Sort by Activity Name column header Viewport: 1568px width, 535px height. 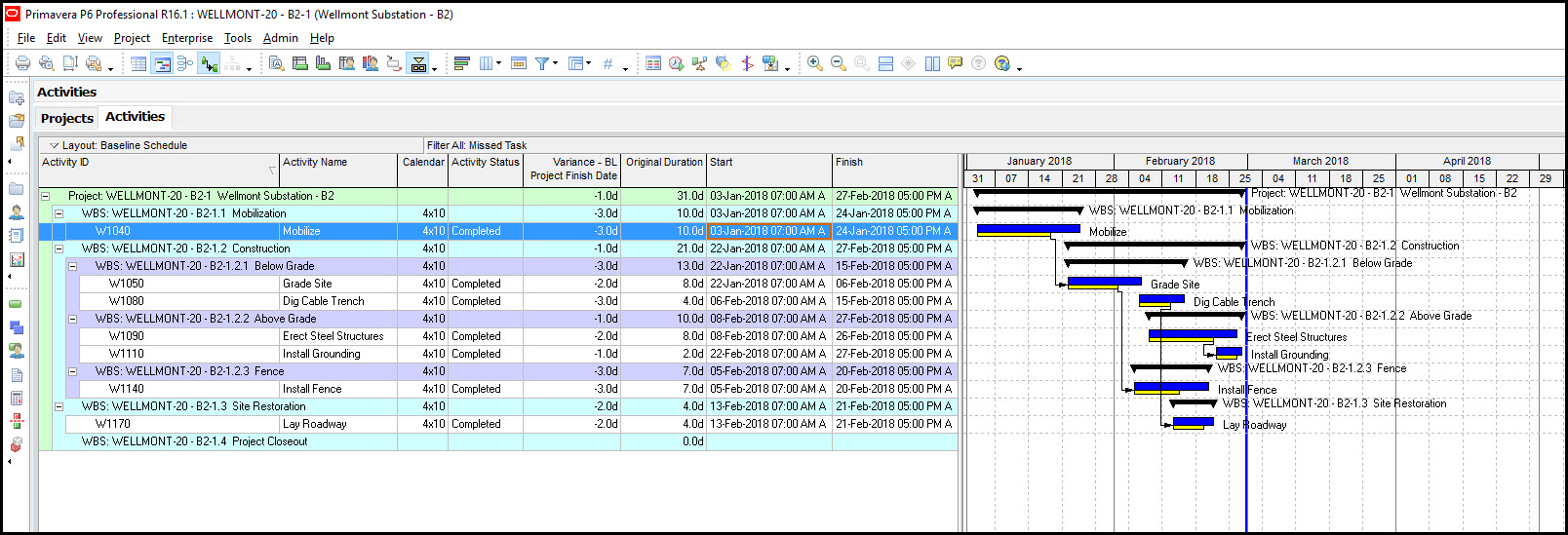[338, 170]
